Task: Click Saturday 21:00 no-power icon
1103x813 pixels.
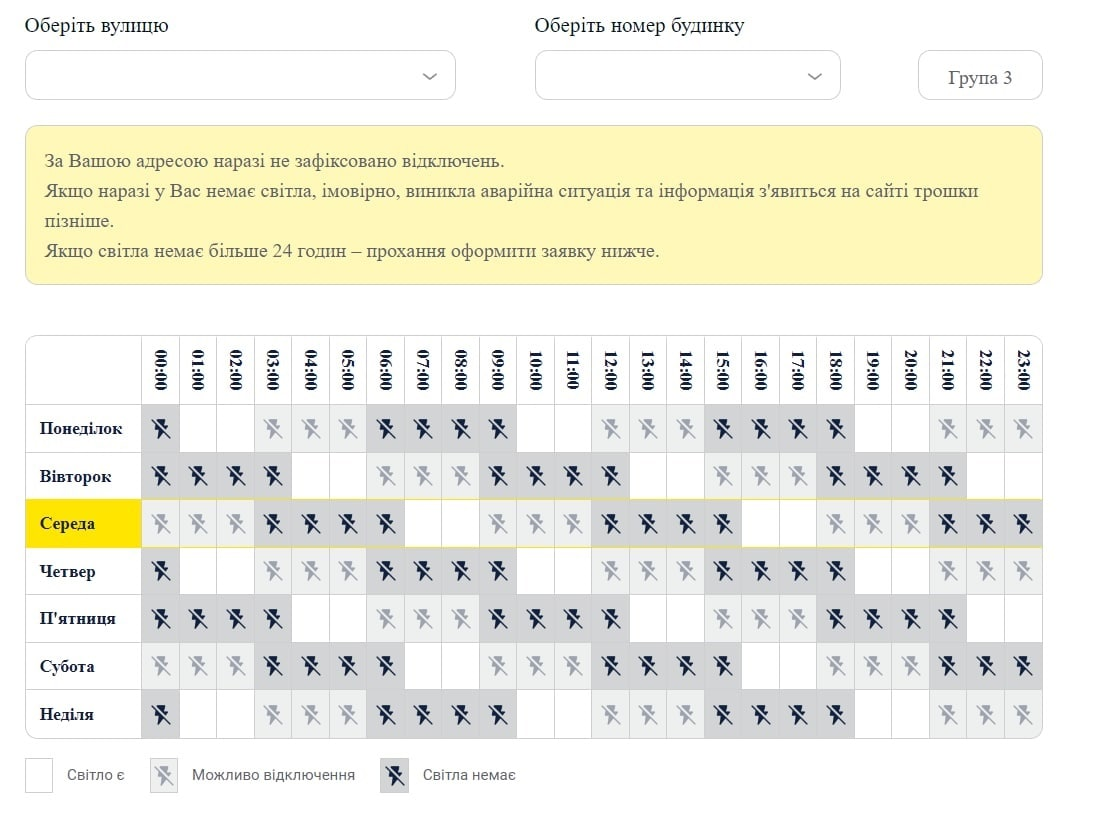Action: [x=948, y=666]
